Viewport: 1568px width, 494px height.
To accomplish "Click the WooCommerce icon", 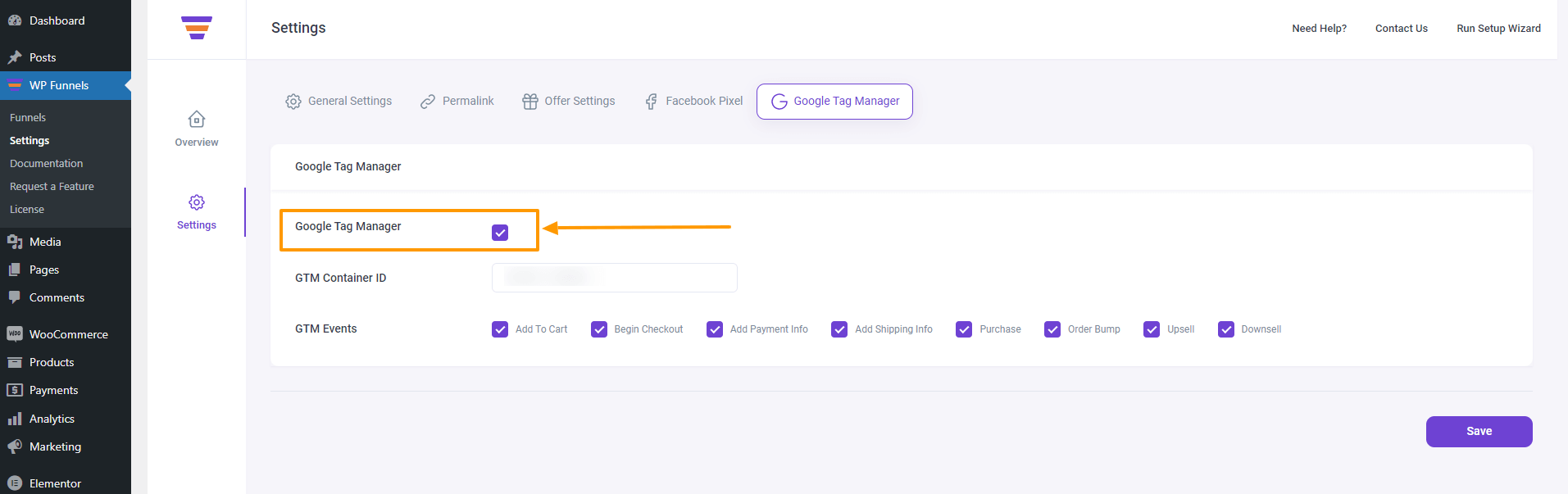I will pos(15,334).
